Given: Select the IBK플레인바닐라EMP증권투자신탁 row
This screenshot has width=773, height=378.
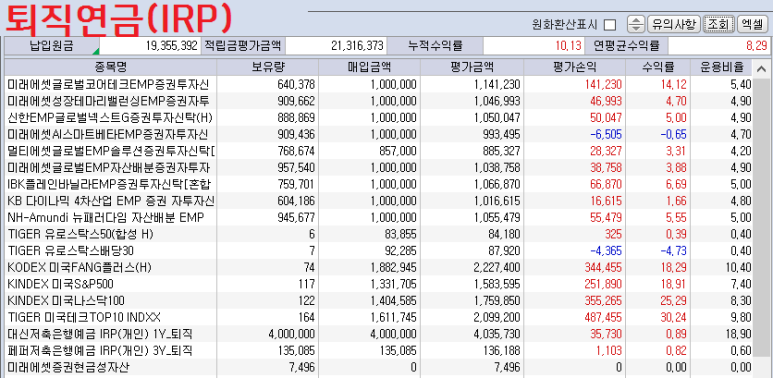Looking at the screenshot, I should pyautogui.click(x=378, y=185).
